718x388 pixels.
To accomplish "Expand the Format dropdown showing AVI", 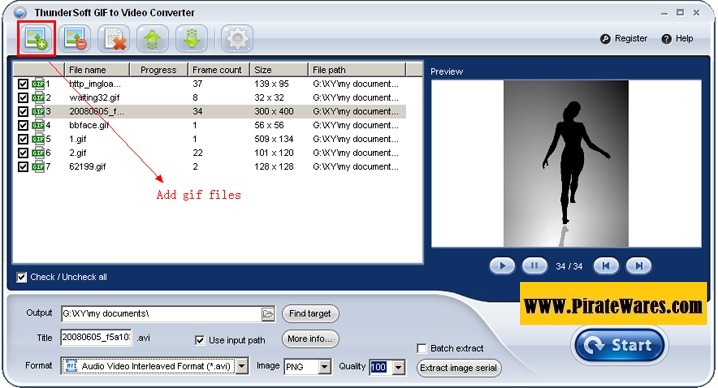I will [x=242, y=366].
